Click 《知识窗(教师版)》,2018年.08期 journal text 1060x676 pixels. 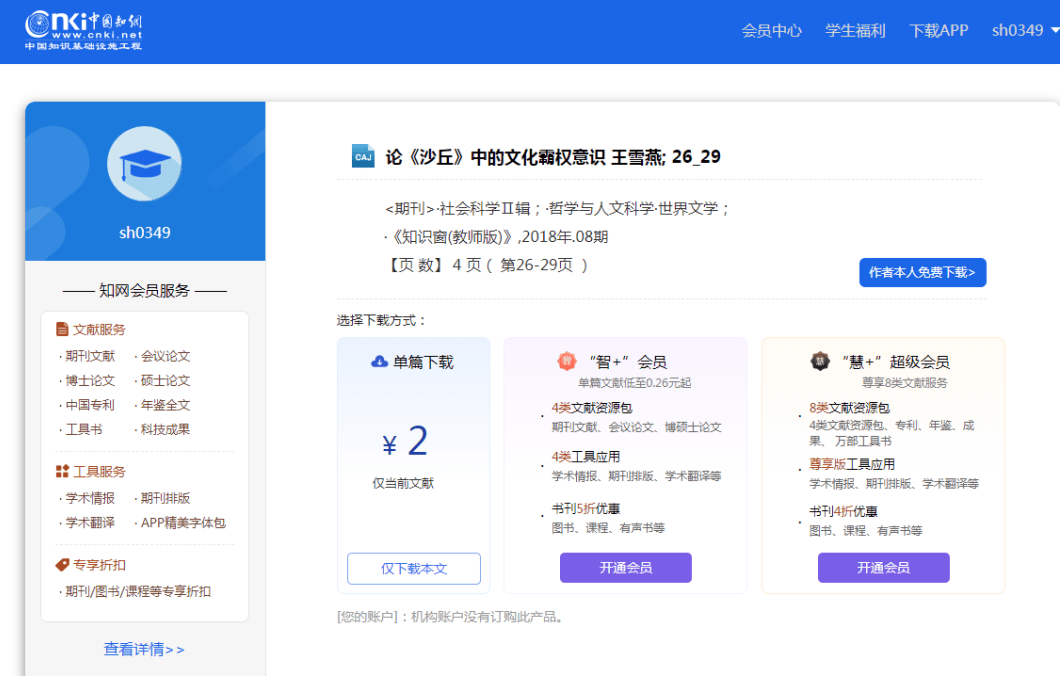point(500,237)
